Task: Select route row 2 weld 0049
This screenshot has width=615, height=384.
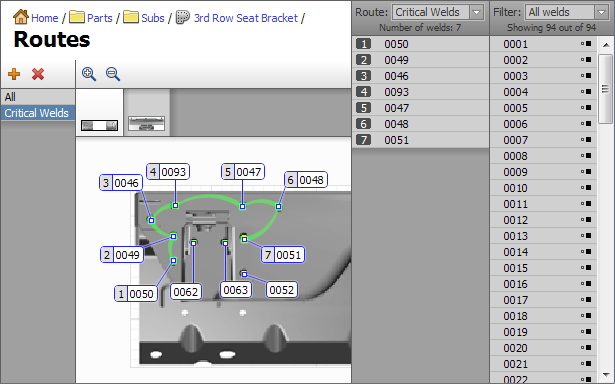Action: 420,60
